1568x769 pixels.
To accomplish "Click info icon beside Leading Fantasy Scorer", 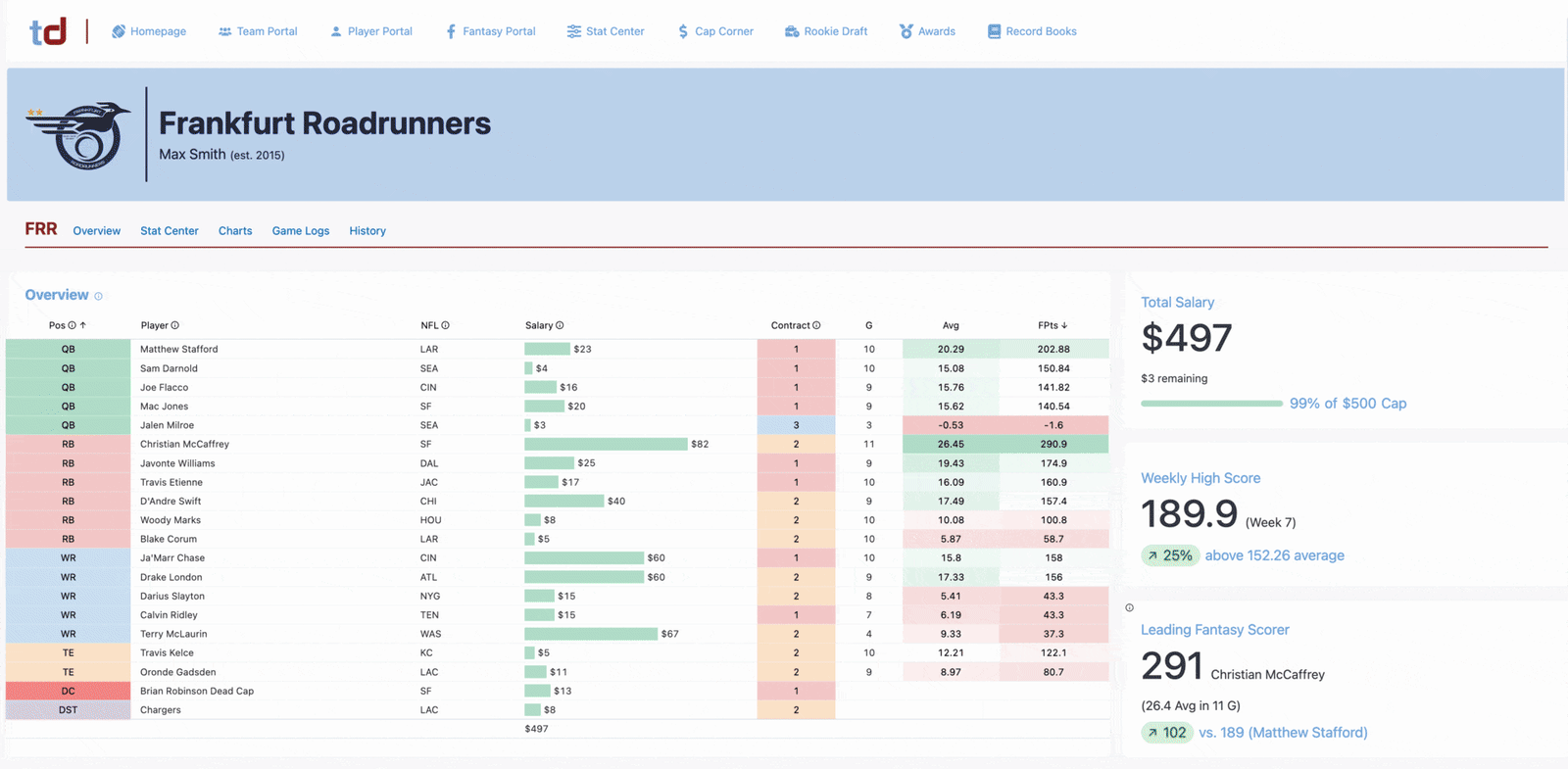I will pos(1129,607).
